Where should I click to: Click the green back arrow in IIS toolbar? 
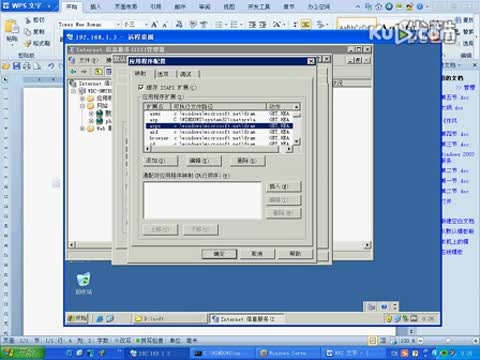point(73,72)
